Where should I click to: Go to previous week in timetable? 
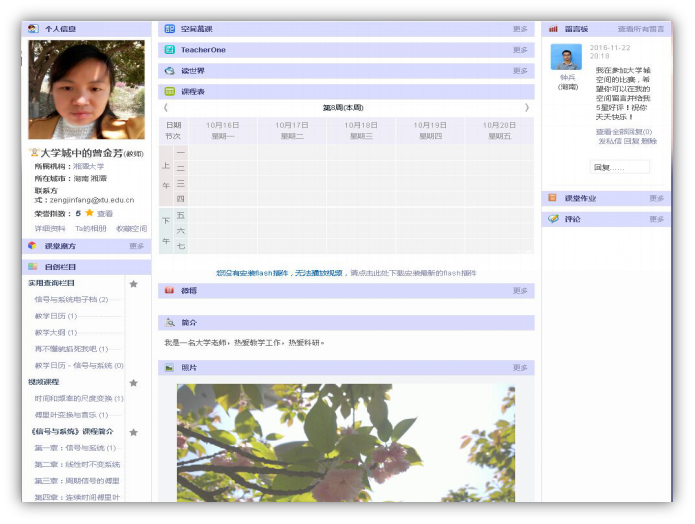pyautogui.click(x=166, y=107)
